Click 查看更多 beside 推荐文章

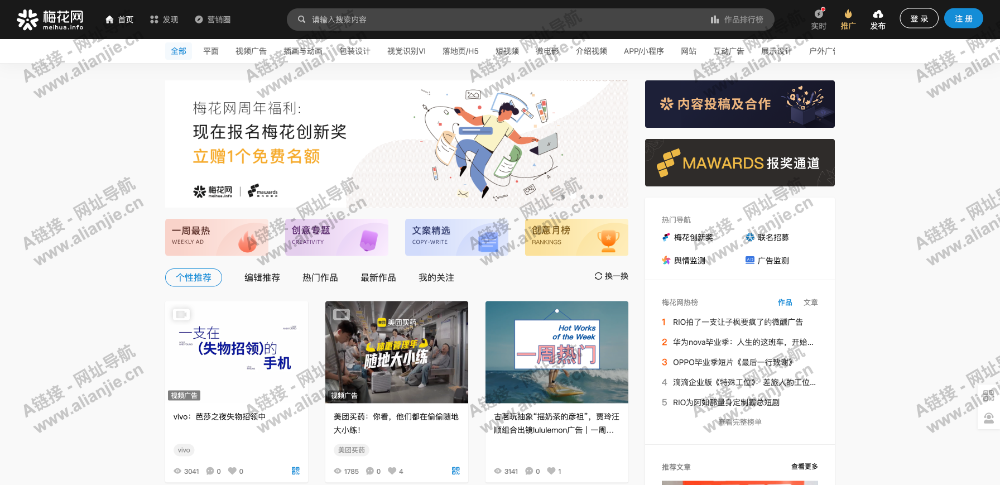(805, 466)
